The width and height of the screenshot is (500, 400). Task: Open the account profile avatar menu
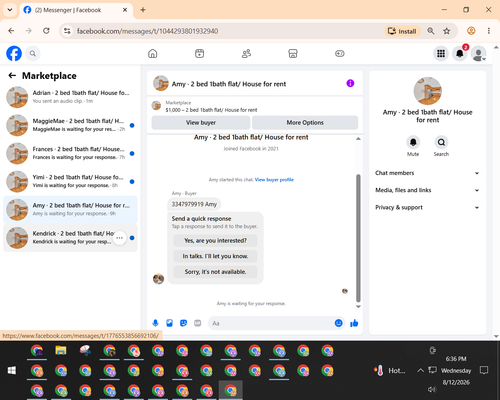point(478,53)
